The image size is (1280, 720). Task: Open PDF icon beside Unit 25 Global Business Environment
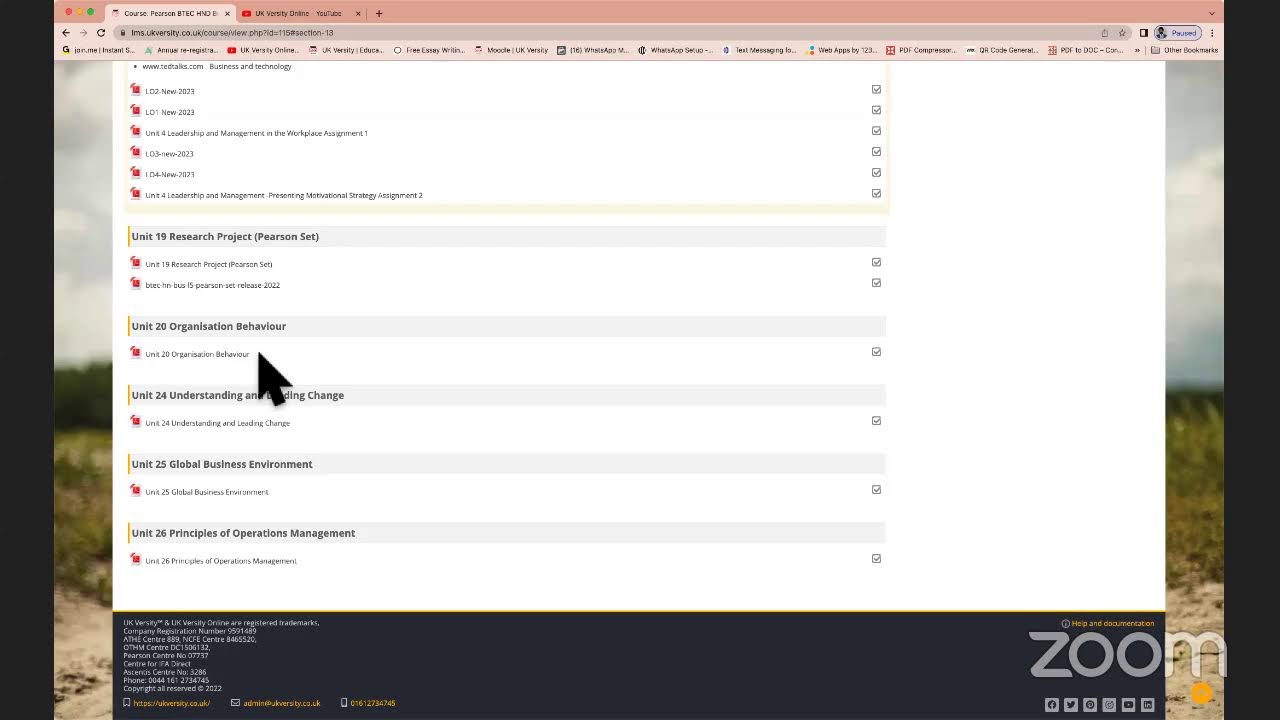coord(136,491)
